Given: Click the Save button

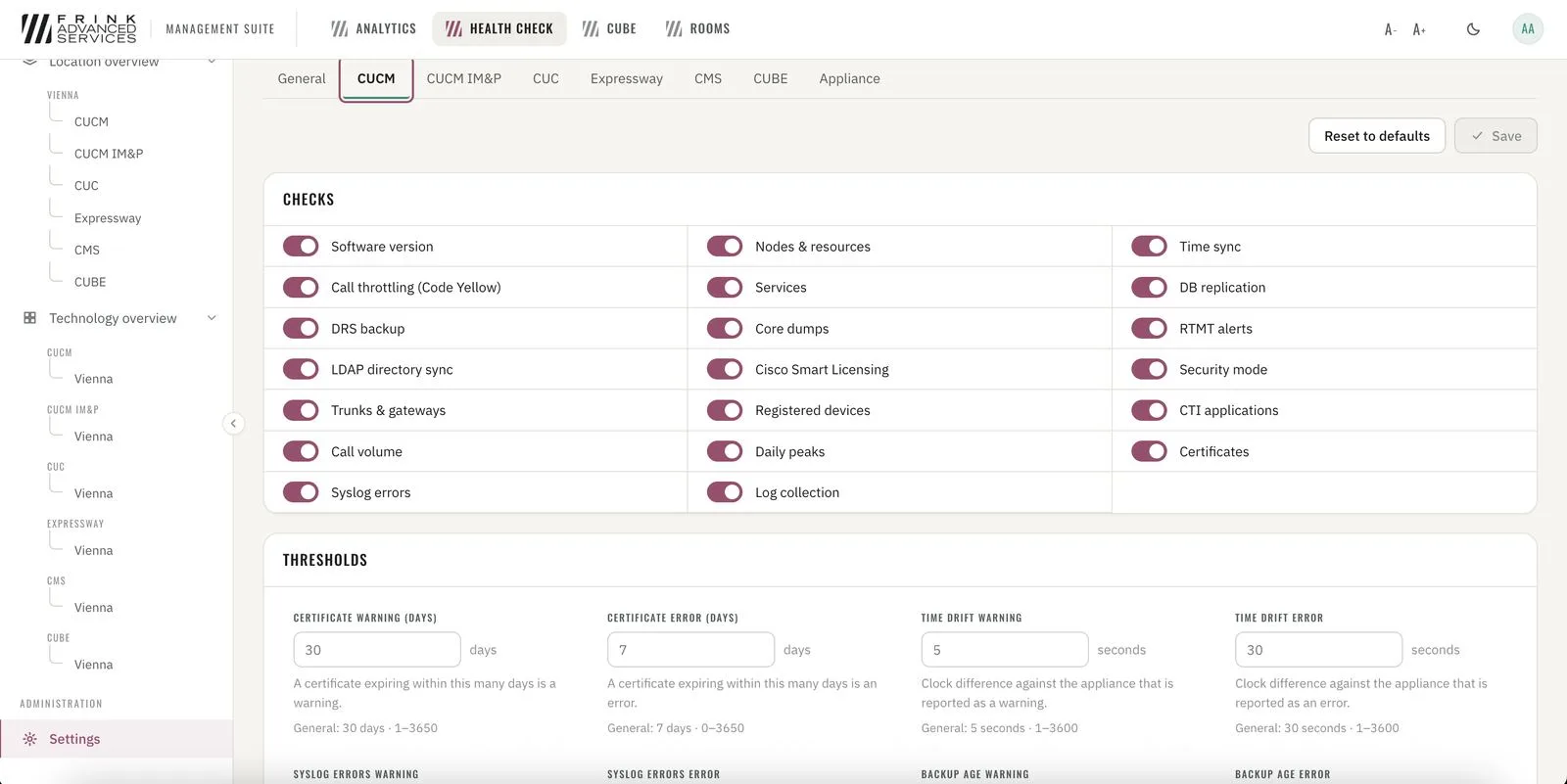Looking at the screenshot, I should pyautogui.click(x=1496, y=136).
